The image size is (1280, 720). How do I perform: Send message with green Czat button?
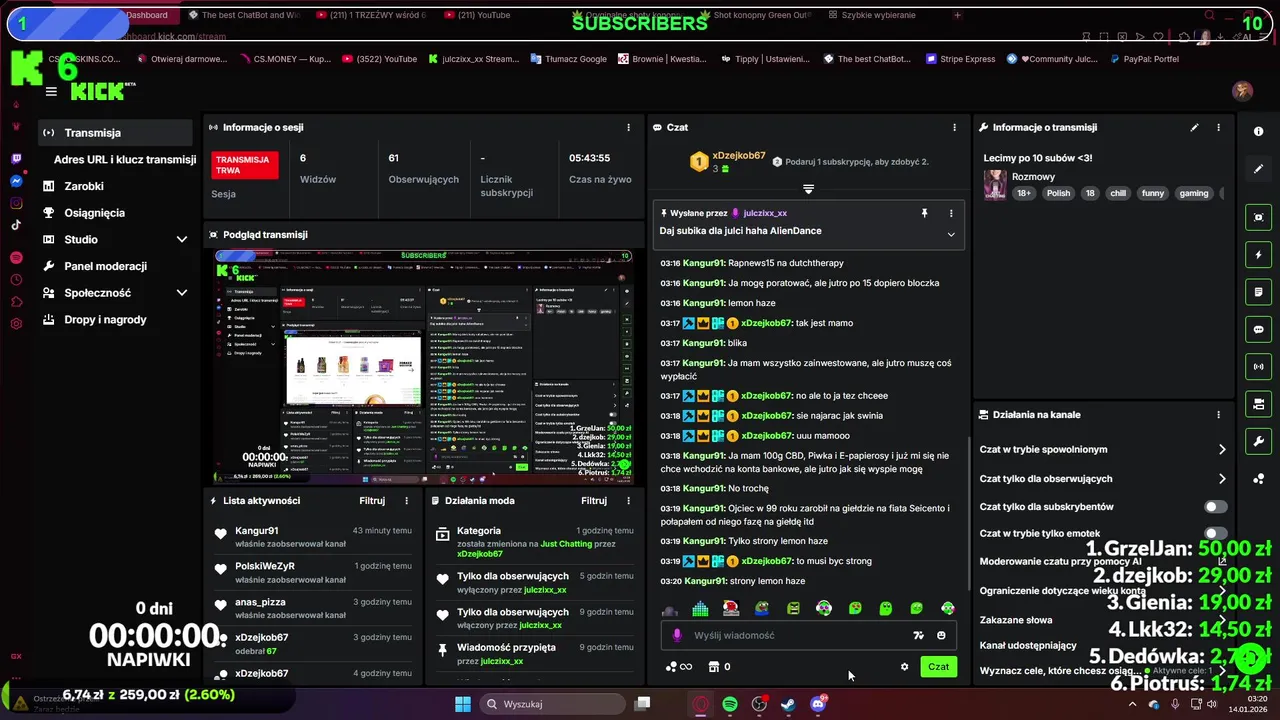tap(938, 666)
